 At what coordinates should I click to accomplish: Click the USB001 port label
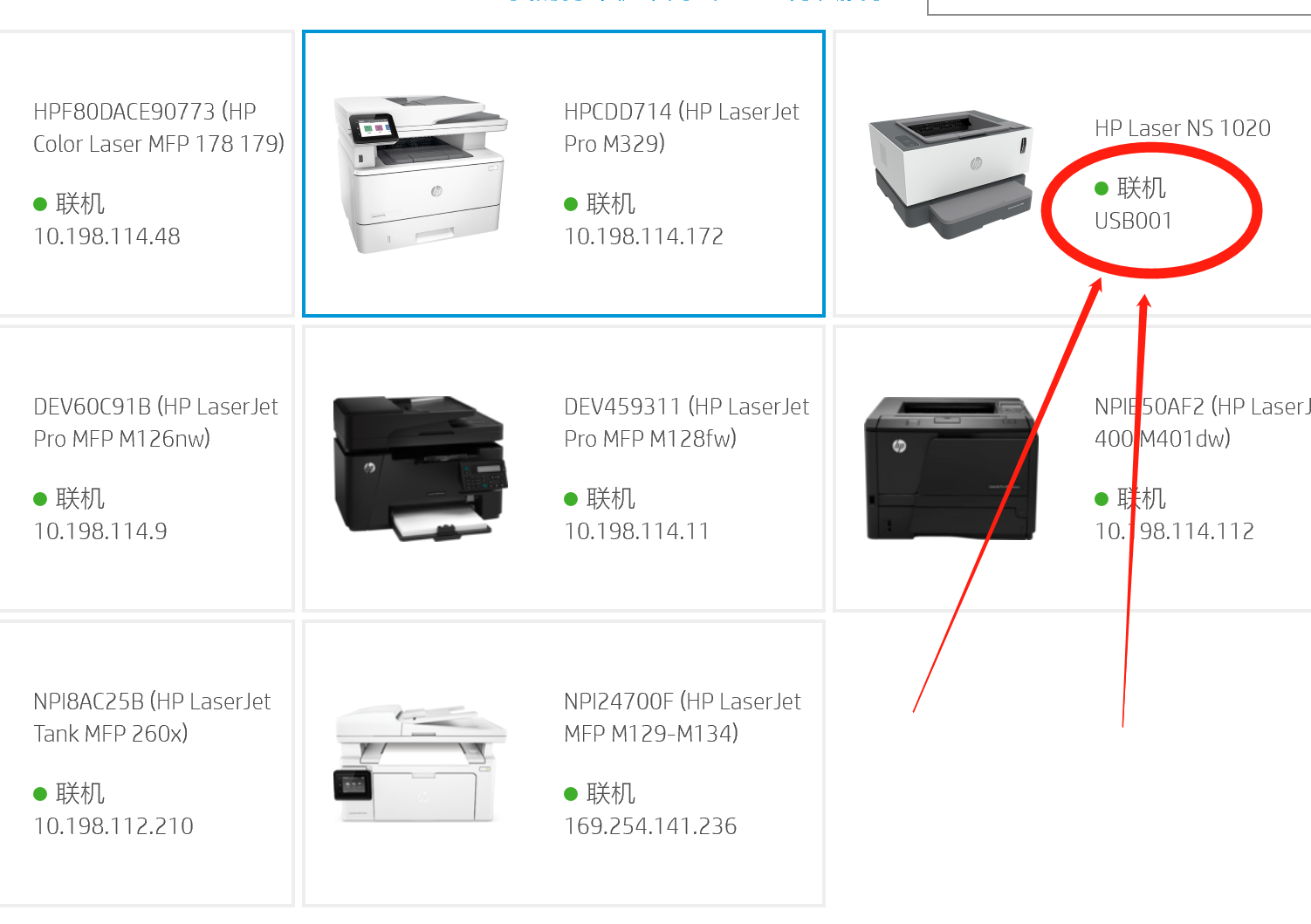[x=1133, y=221]
